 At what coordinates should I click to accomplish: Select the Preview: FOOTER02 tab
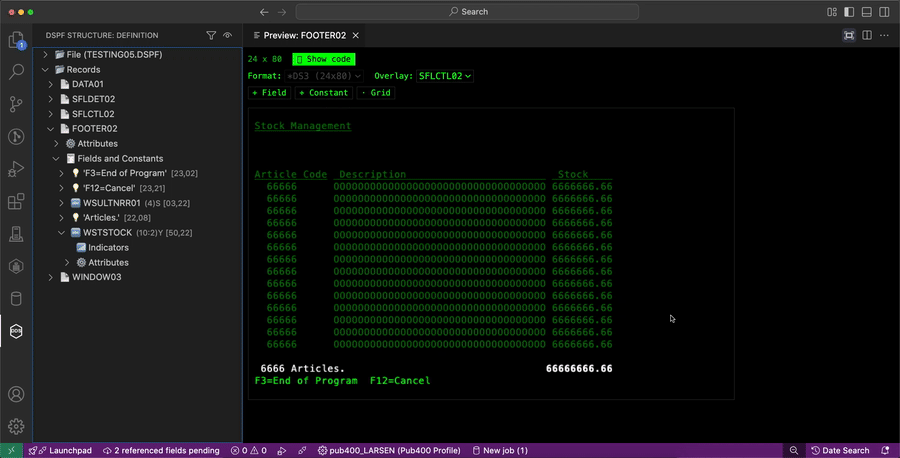coord(304,36)
